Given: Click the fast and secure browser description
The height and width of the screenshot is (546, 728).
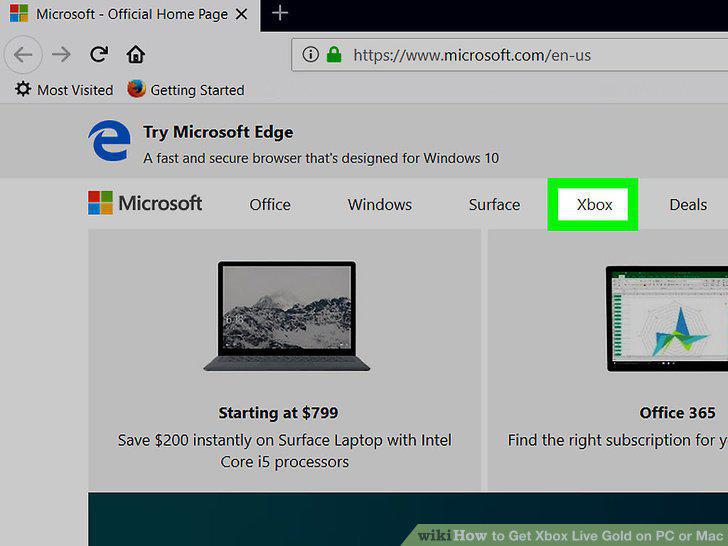Looking at the screenshot, I should 321,158.
